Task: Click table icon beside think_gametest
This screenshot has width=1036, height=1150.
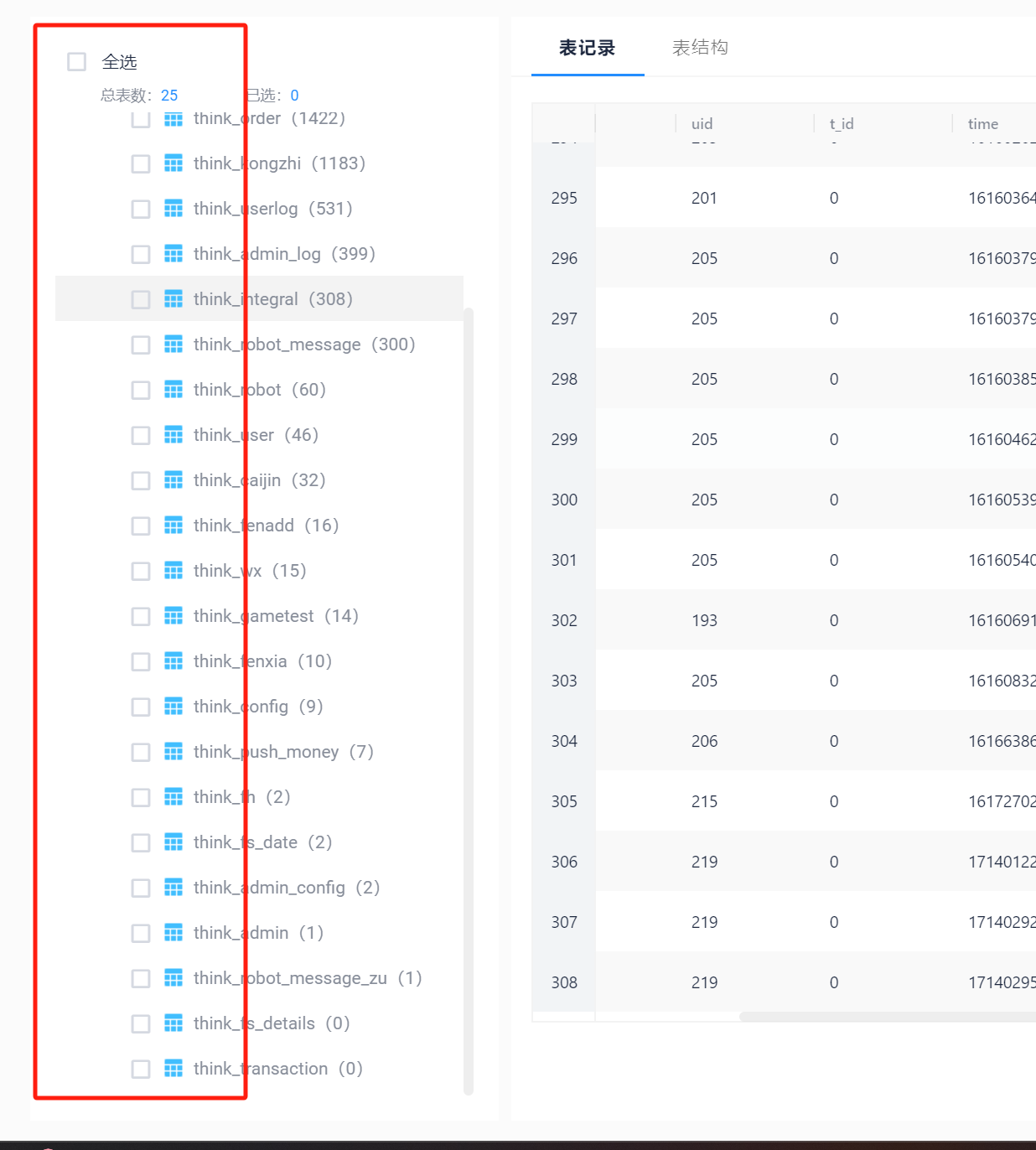Action: (x=174, y=616)
